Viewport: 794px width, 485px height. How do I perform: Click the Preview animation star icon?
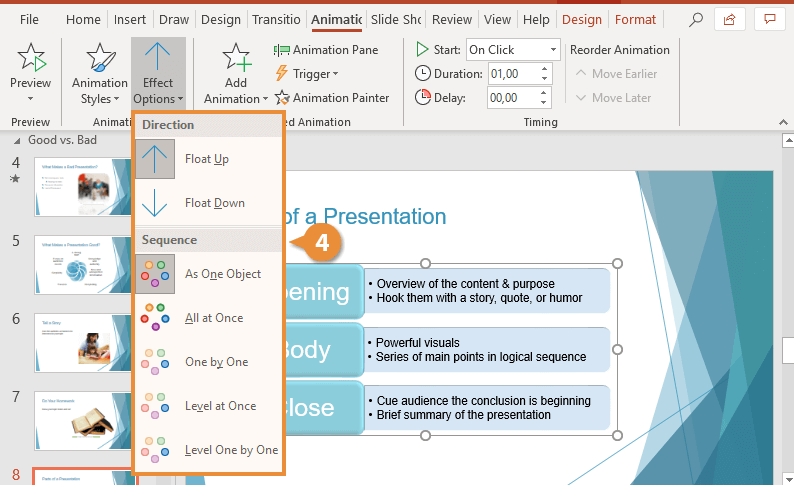[31, 57]
